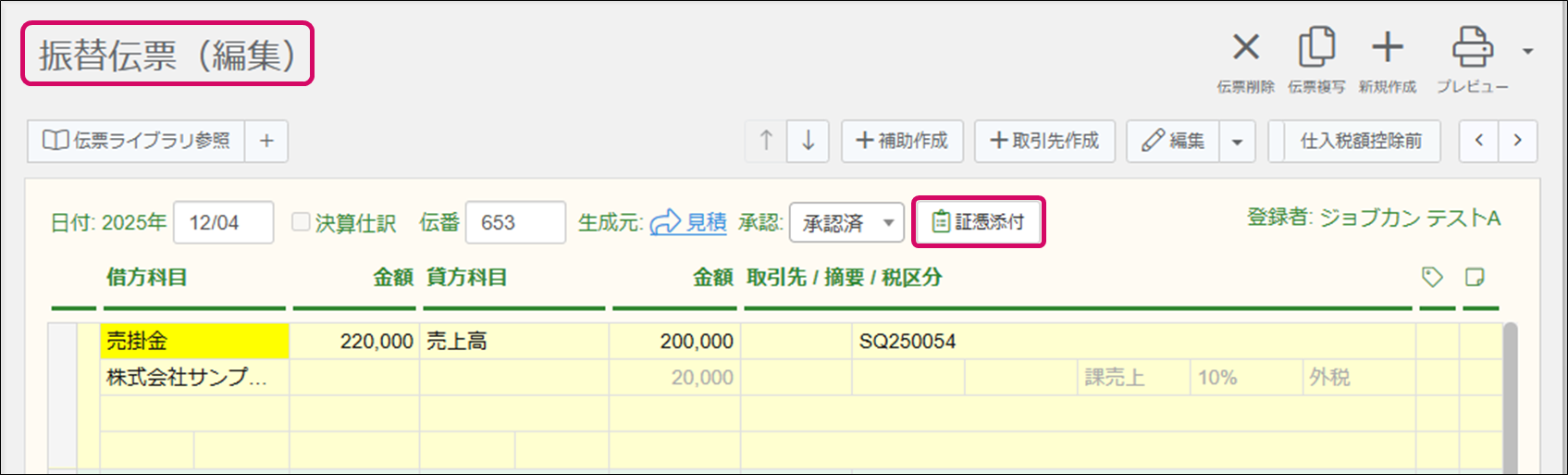Image resolution: width=1568 pixels, height=475 pixels.
Task: Click the tag icon column header
Action: 1432,277
